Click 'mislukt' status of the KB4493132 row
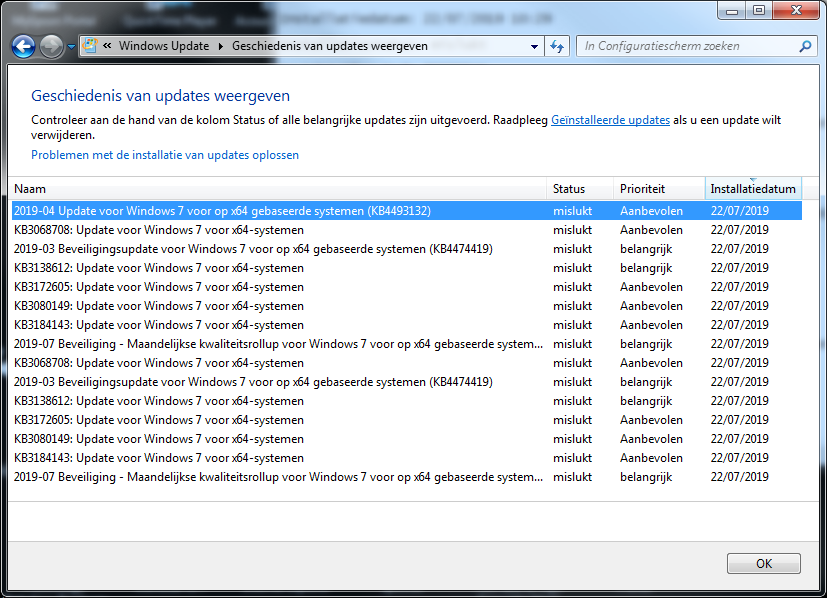 (x=572, y=211)
